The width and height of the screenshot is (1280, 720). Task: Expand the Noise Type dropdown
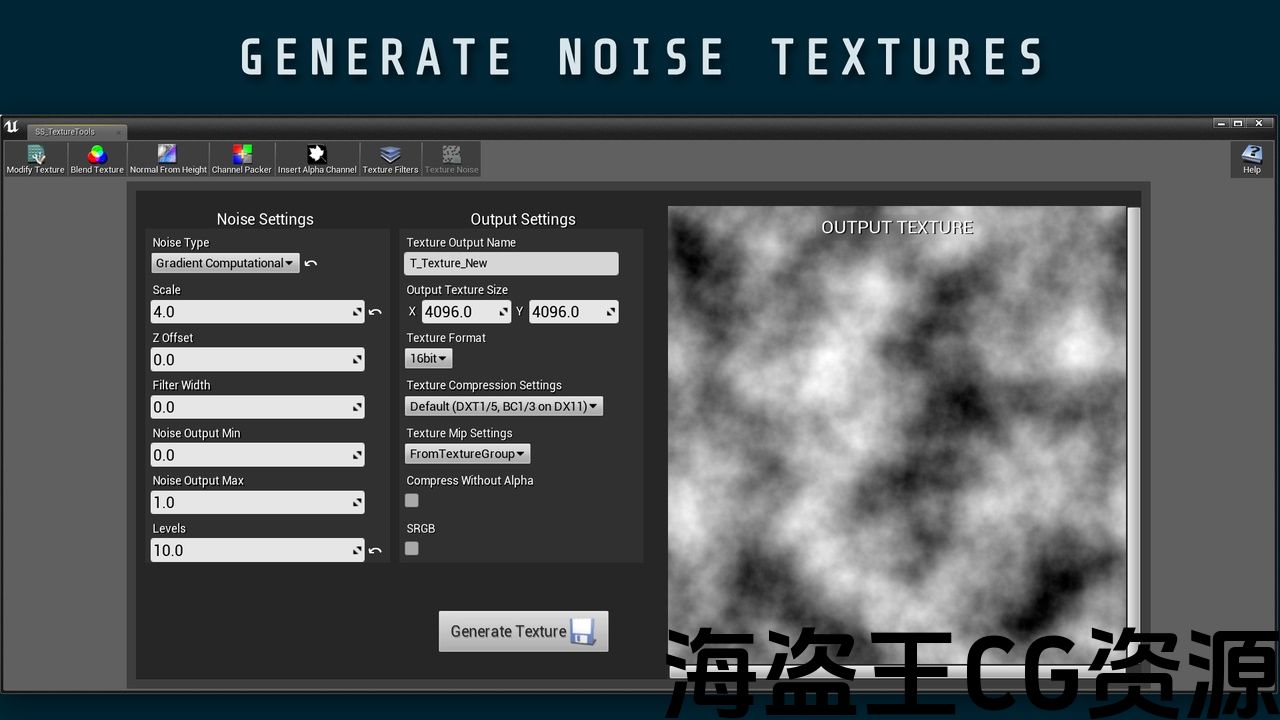(225, 263)
